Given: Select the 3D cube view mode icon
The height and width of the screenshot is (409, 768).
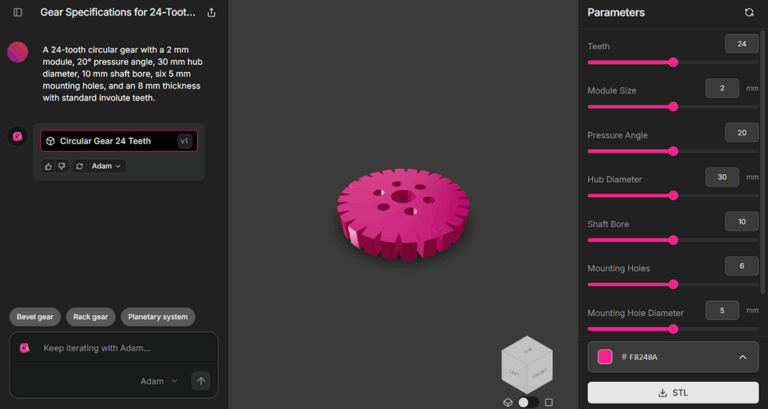Looking at the screenshot, I should click(x=508, y=402).
